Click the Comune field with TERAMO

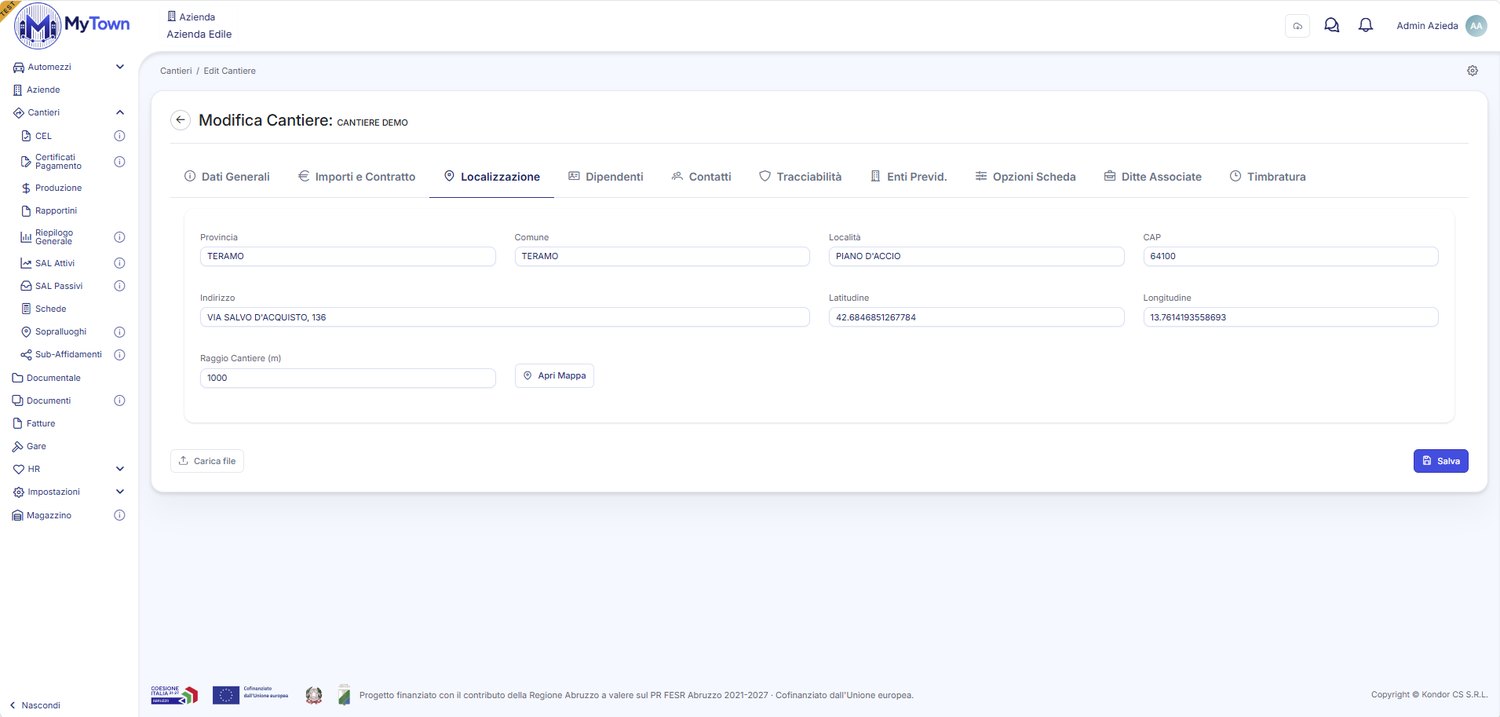click(x=662, y=256)
